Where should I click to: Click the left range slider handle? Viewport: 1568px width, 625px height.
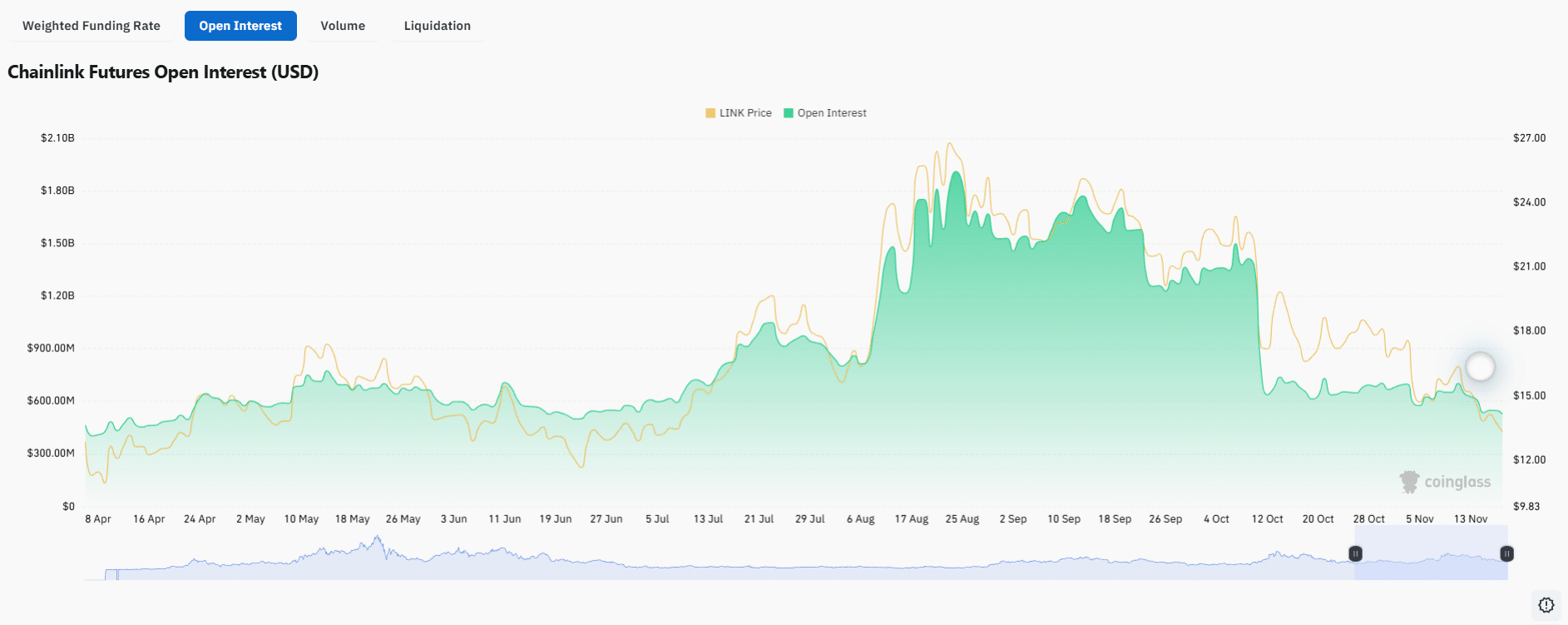1355,553
